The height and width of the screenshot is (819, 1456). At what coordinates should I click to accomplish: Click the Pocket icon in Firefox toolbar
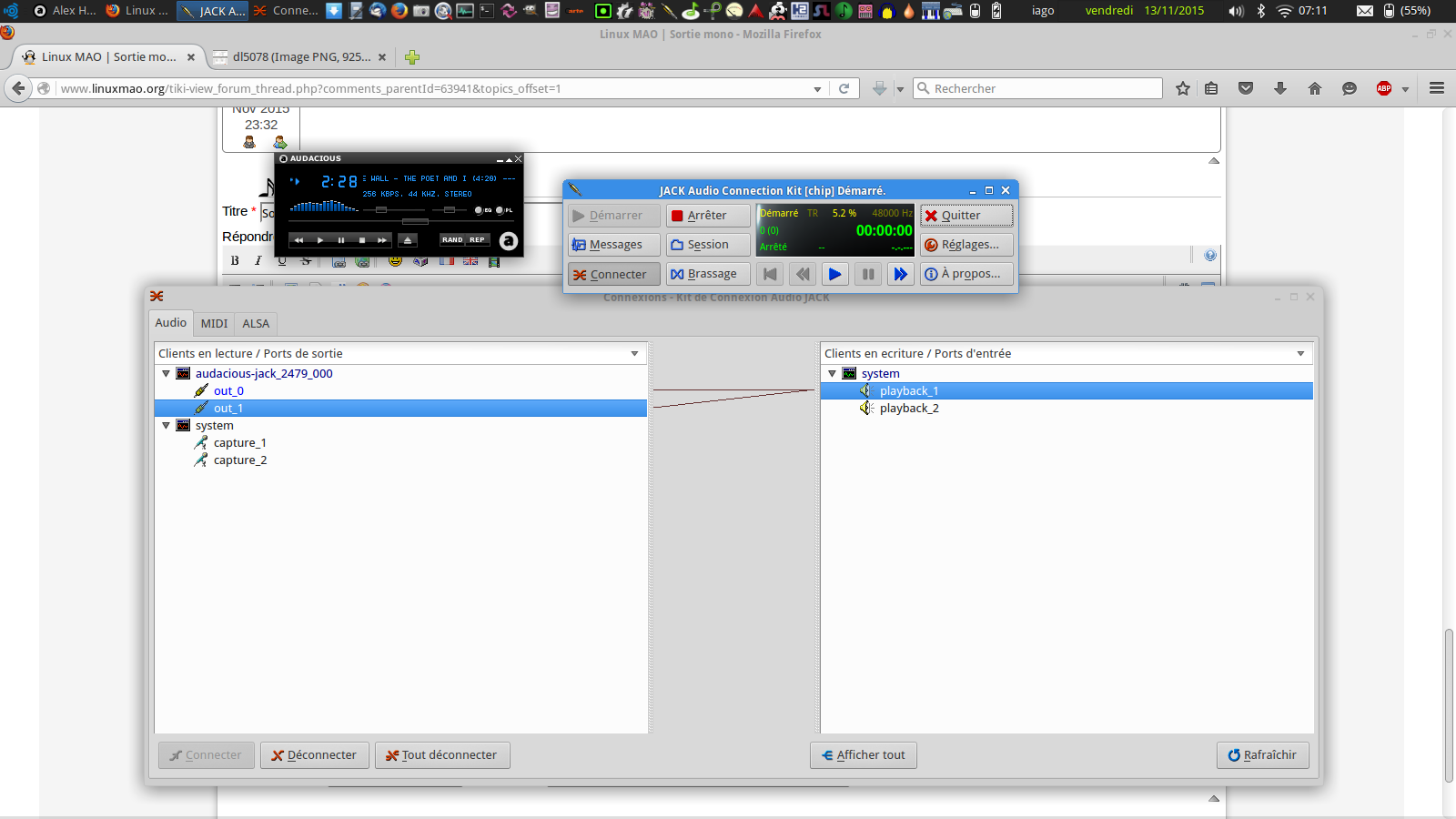coord(1246,88)
